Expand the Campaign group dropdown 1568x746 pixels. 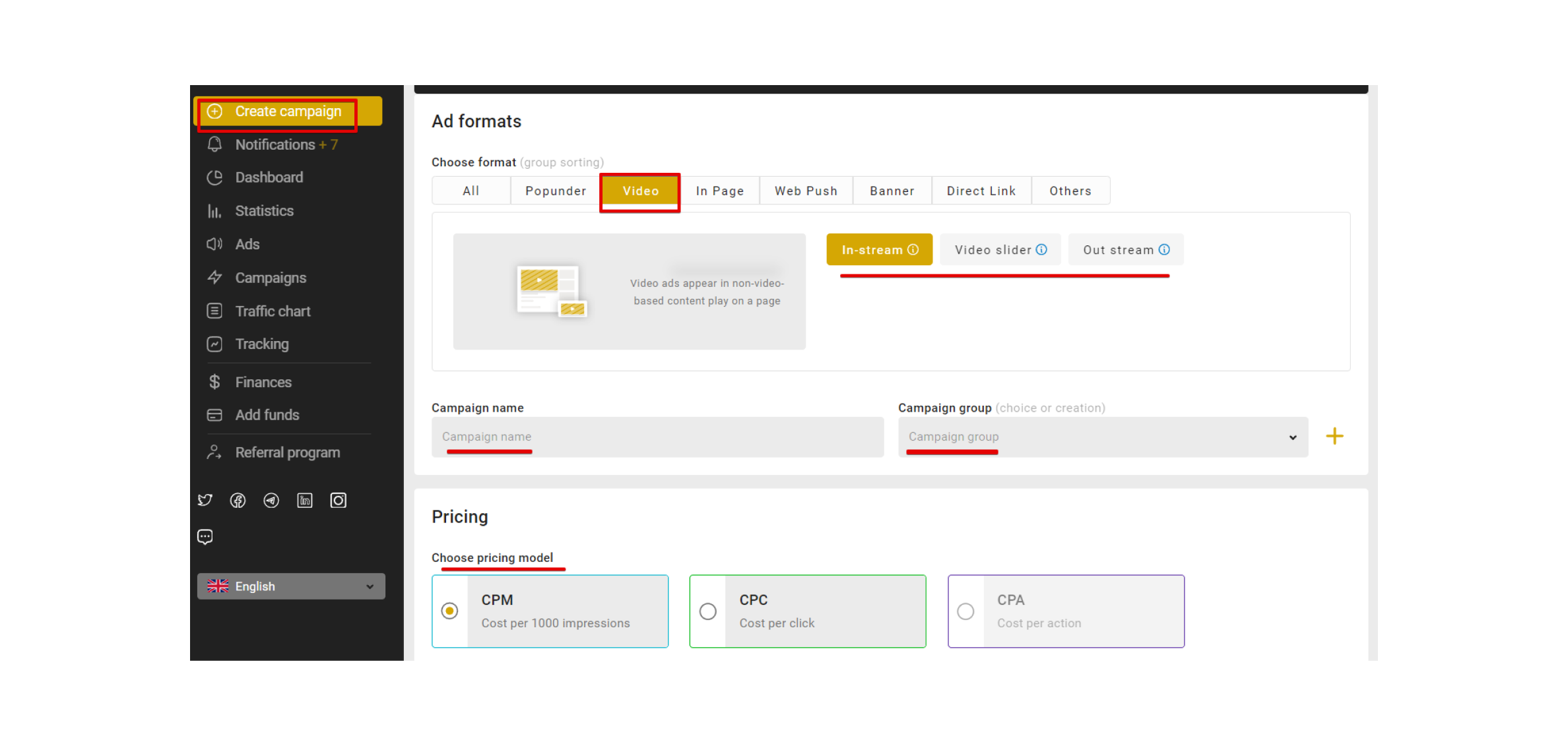pos(1103,437)
